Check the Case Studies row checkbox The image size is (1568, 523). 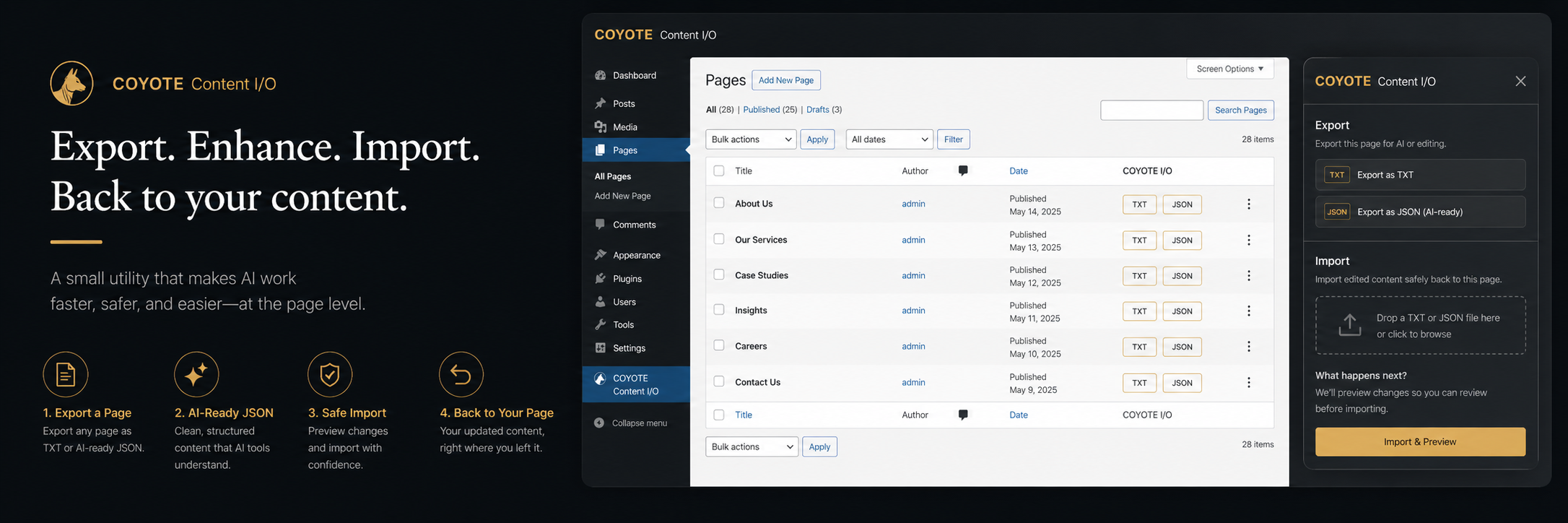[x=718, y=274]
